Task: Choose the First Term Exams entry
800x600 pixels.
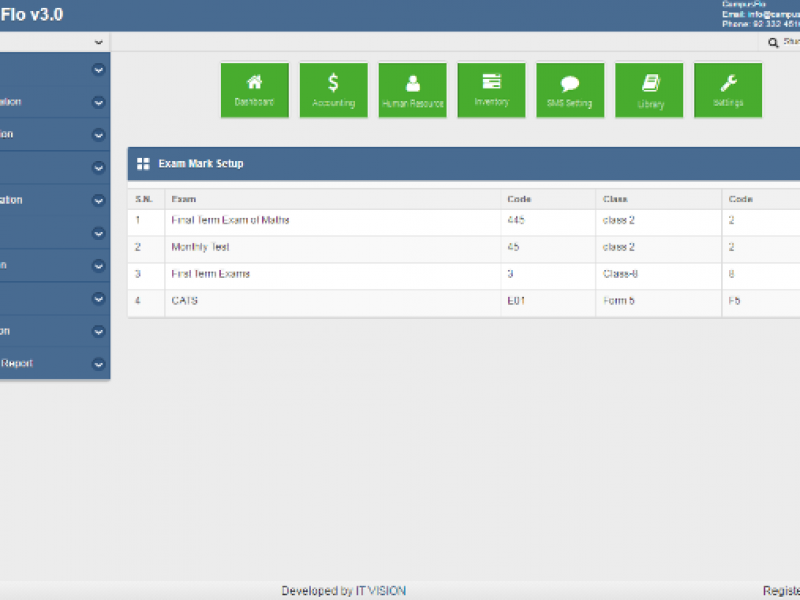Action: coord(210,274)
